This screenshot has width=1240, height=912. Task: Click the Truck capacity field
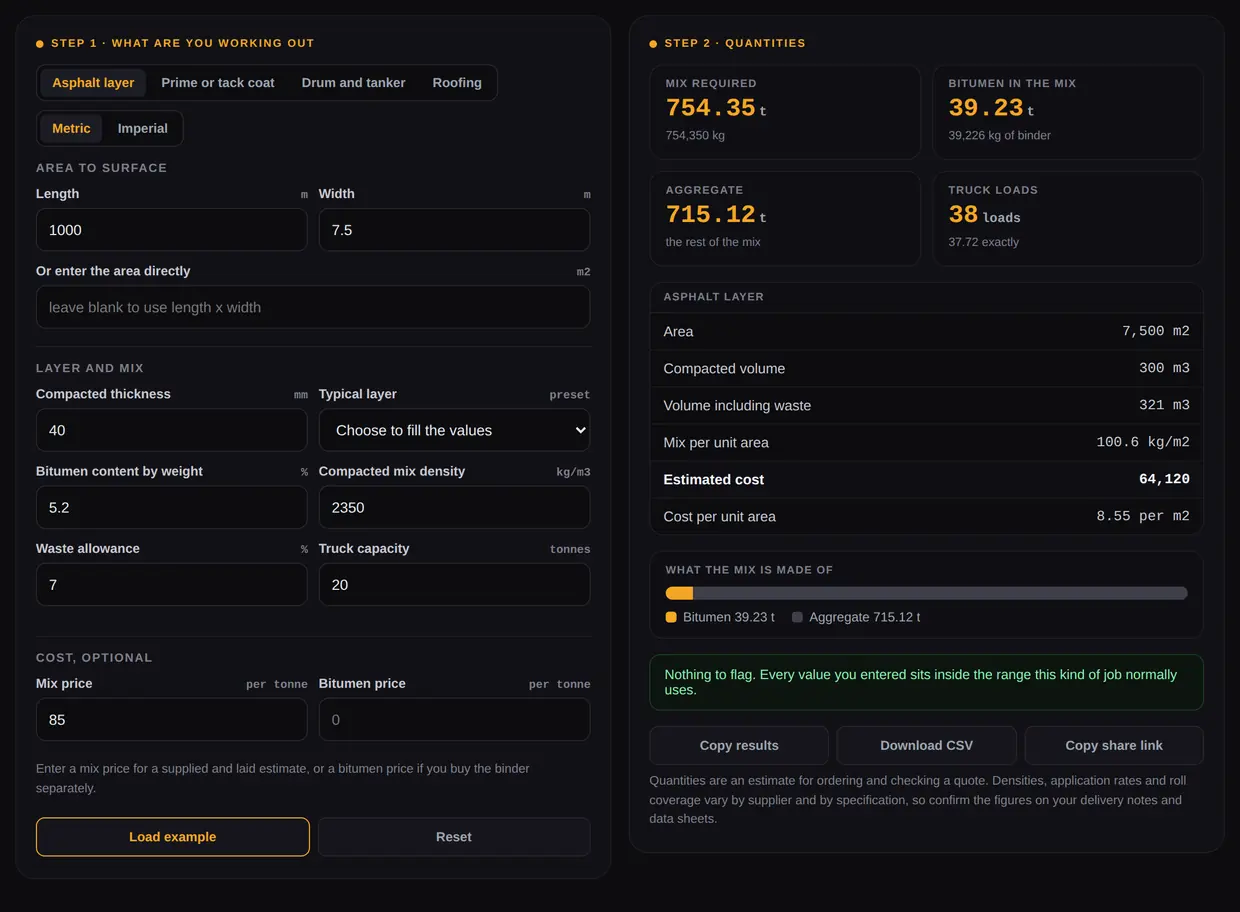tap(454, 584)
